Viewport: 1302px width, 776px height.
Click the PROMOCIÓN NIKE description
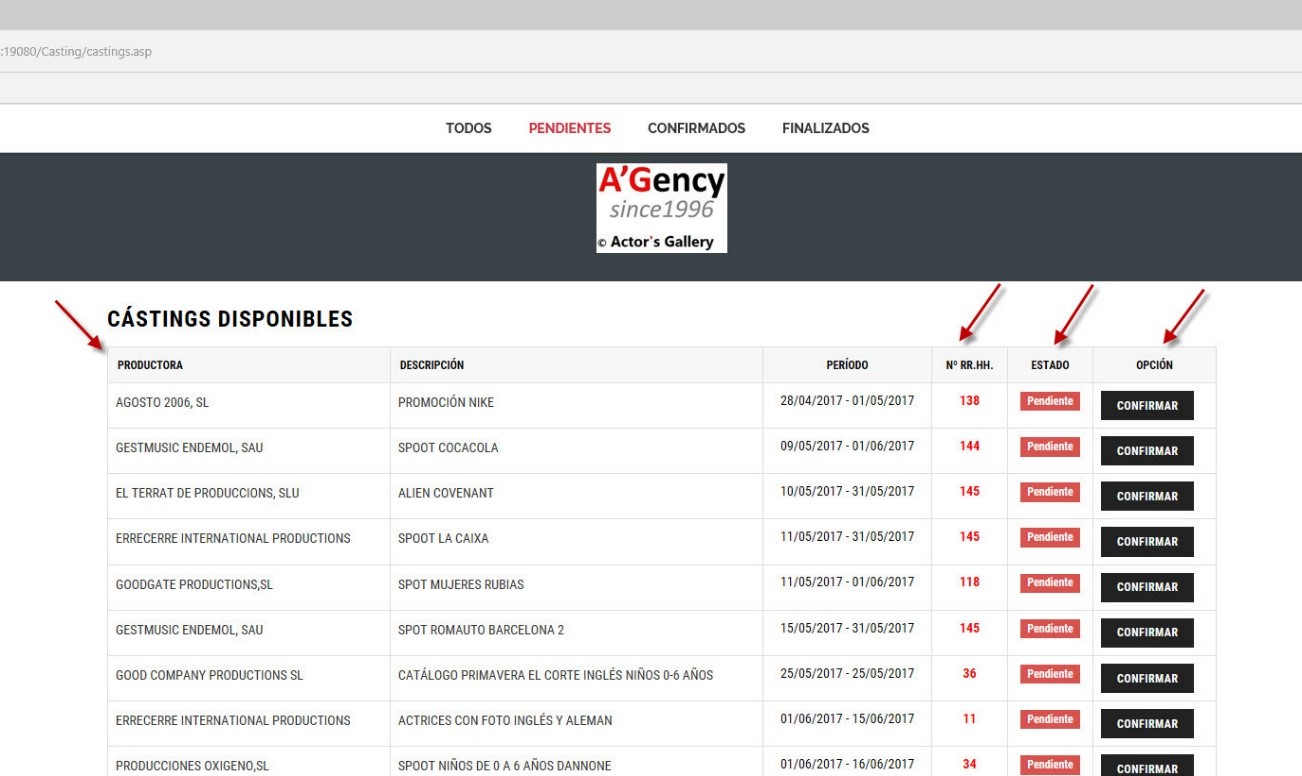(446, 403)
